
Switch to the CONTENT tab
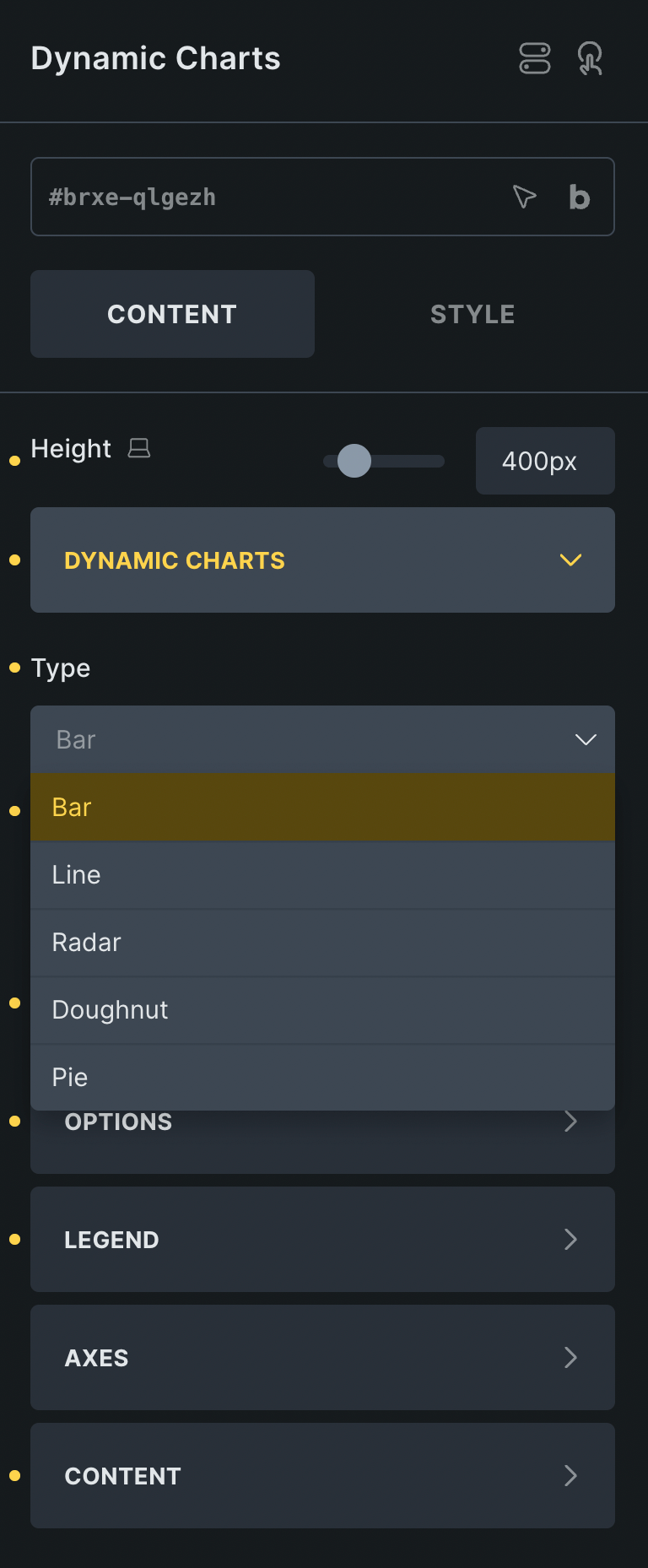[171, 313]
